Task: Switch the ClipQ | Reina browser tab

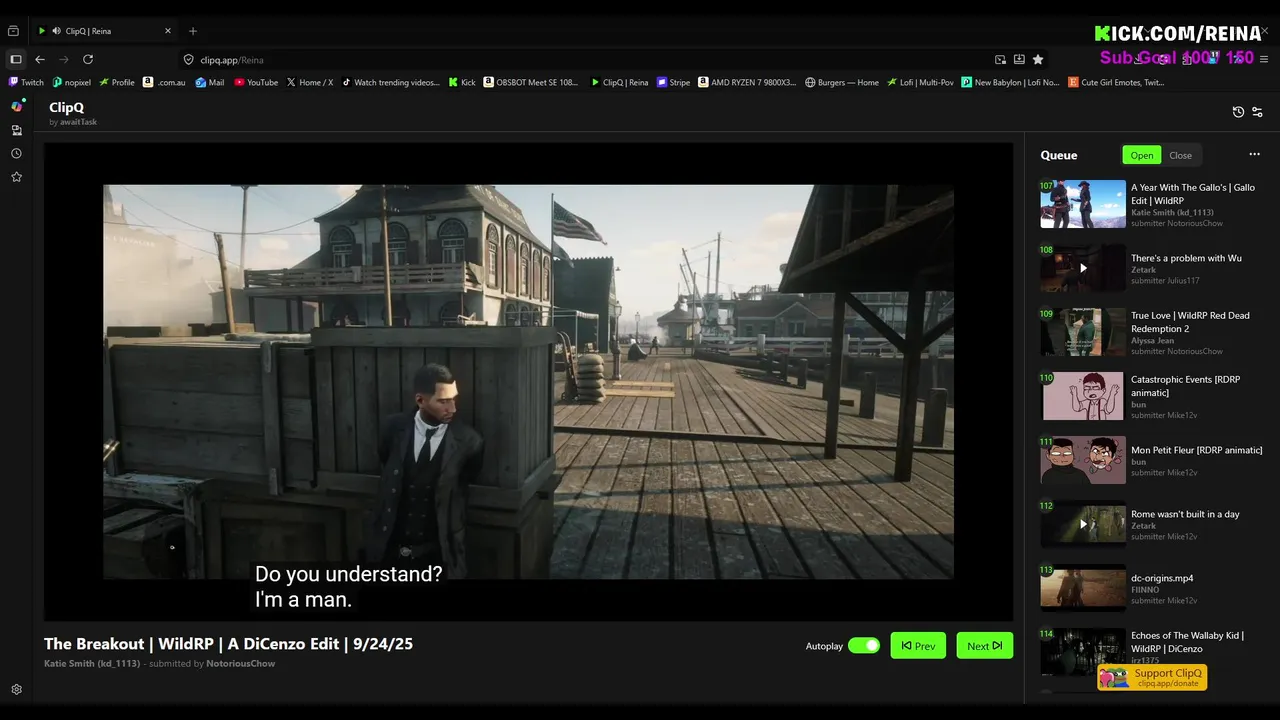Action: [x=104, y=31]
